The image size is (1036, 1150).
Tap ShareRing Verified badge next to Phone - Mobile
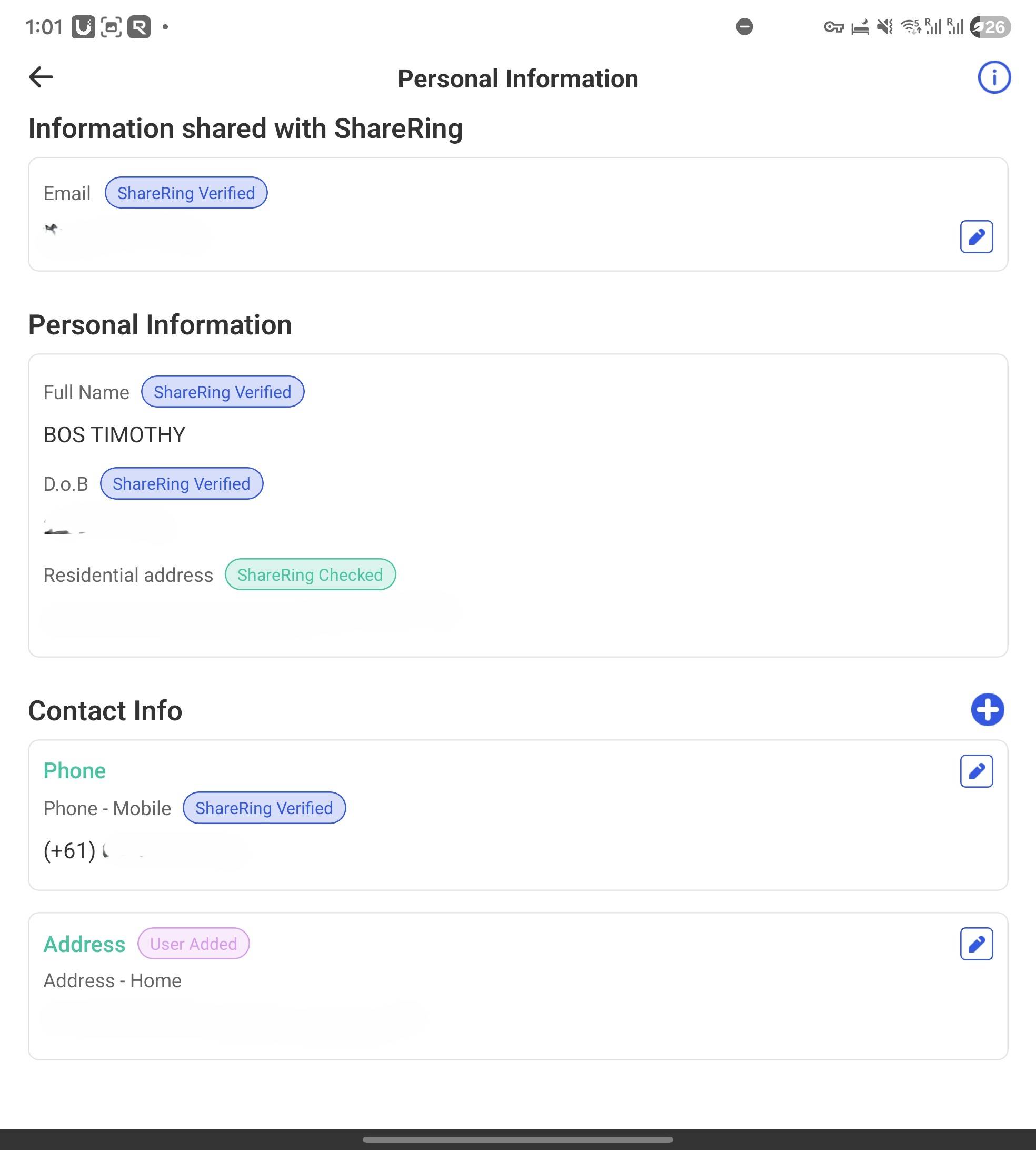264,808
